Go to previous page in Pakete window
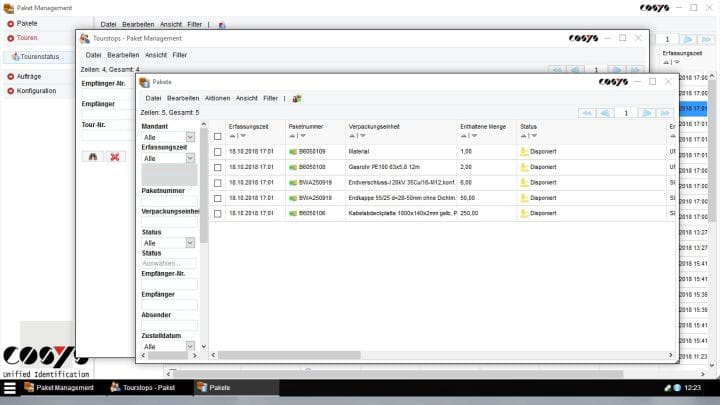This screenshot has width=720, height=405. pyautogui.click(x=605, y=113)
